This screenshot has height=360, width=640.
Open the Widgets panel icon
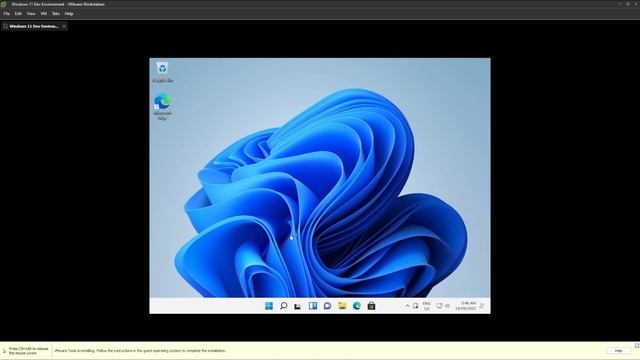click(x=313, y=306)
